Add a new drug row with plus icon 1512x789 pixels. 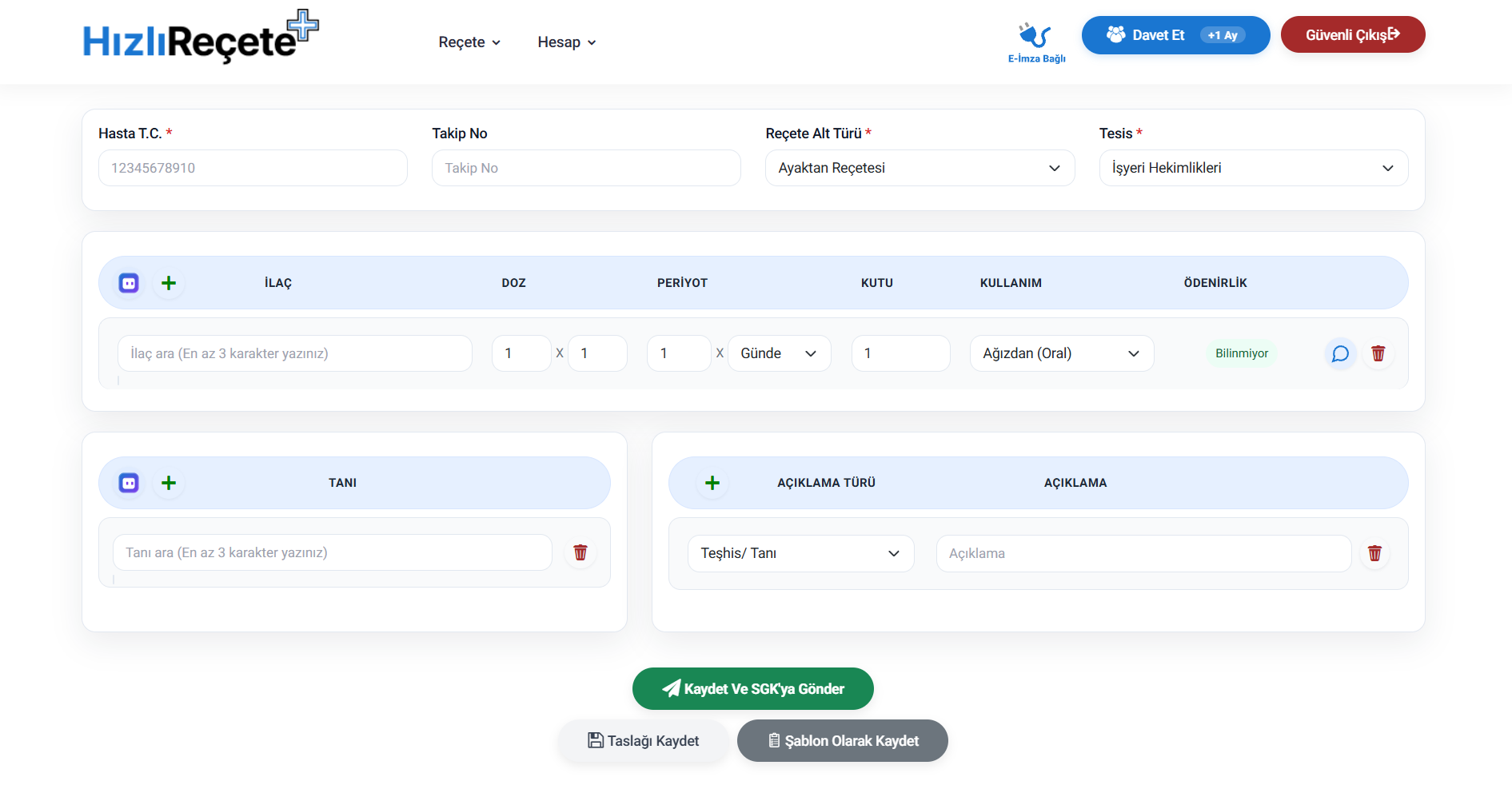[169, 283]
